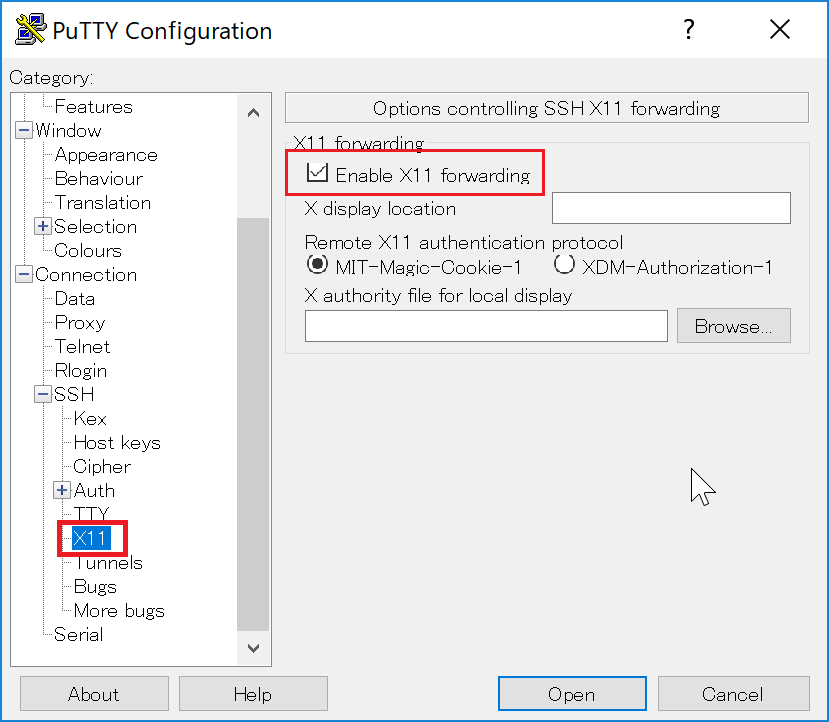The image size is (829, 722).
Task: Select the Appearance category
Action: click(105, 154)
